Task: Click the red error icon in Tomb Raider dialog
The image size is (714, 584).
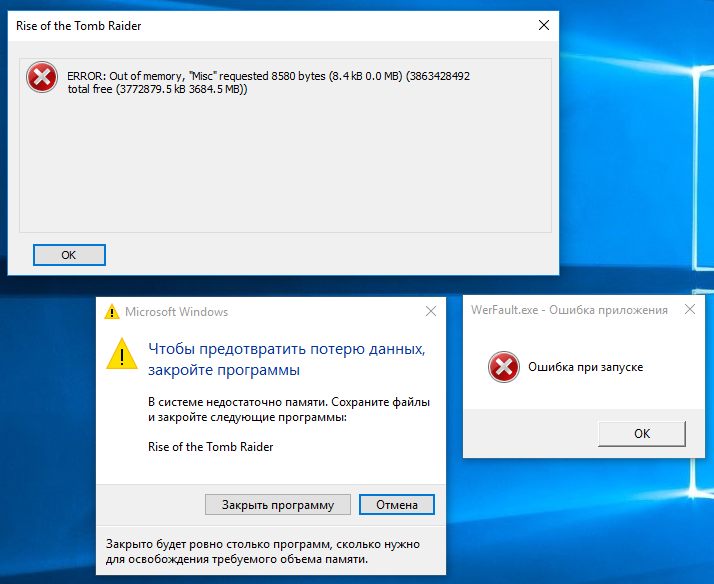Action: click(42, 77)
